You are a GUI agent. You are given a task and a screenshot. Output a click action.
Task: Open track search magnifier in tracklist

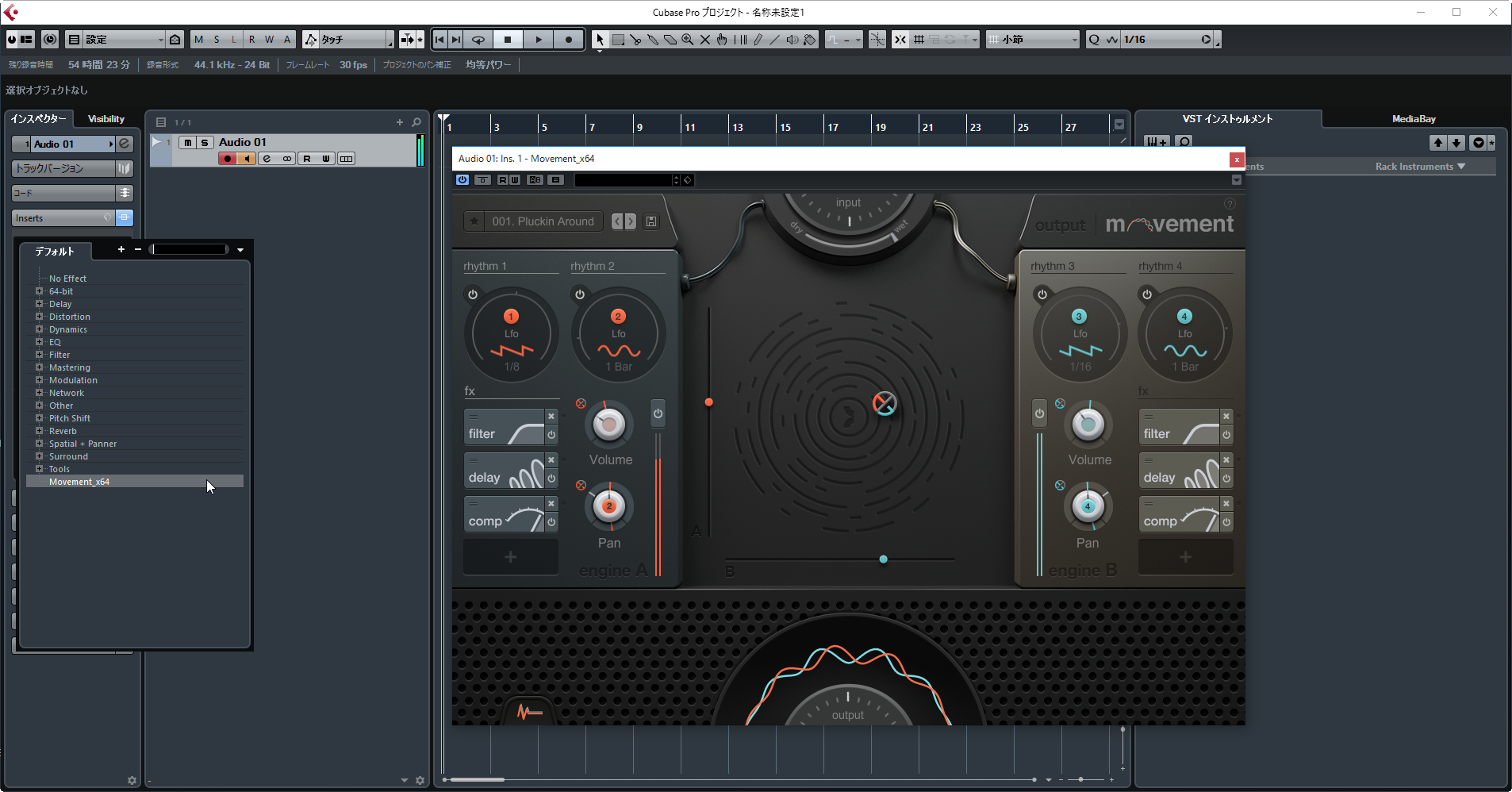click(x=416, y=122)
